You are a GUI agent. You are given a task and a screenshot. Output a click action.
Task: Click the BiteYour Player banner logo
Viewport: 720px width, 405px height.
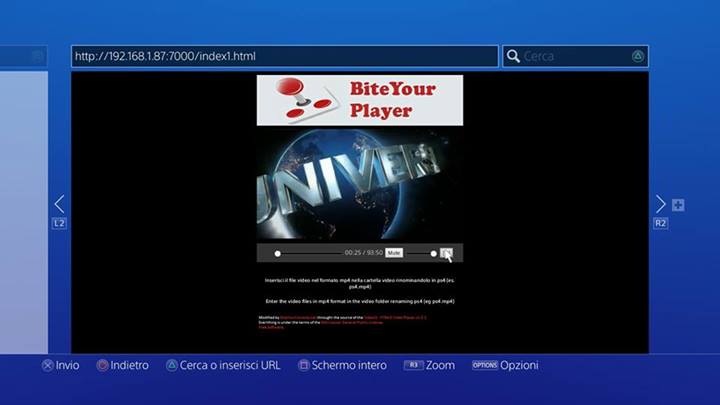click(x=360, y=100)
